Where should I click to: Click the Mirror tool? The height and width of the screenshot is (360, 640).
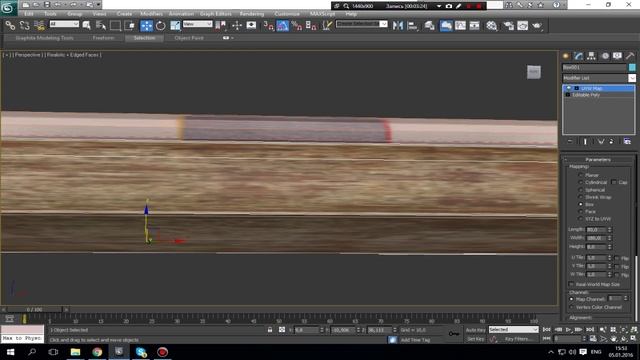pyautogui.click(x=398, y=26)
